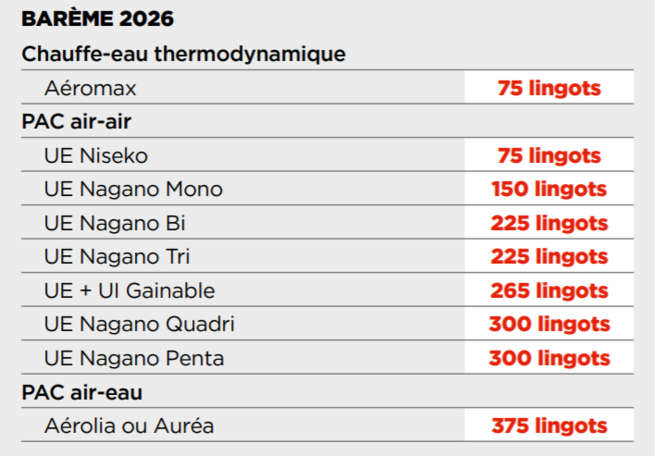Click the BARÈME 2026 title
This screenshot has width=655, height=456.
point(97,19)
